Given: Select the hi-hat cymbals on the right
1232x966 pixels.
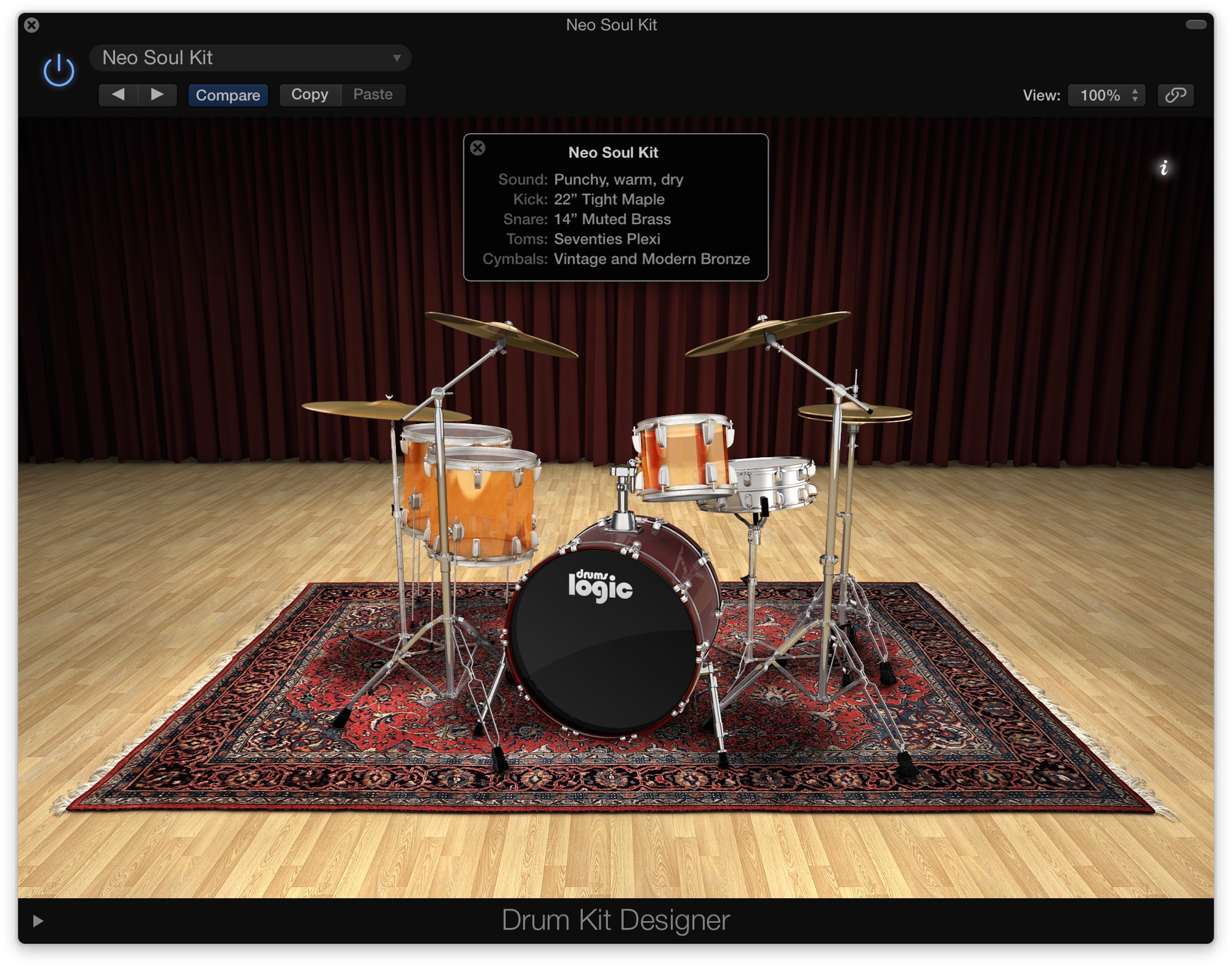Looking at the screenshot, I should pyautogui.click(x=855, y=414).
